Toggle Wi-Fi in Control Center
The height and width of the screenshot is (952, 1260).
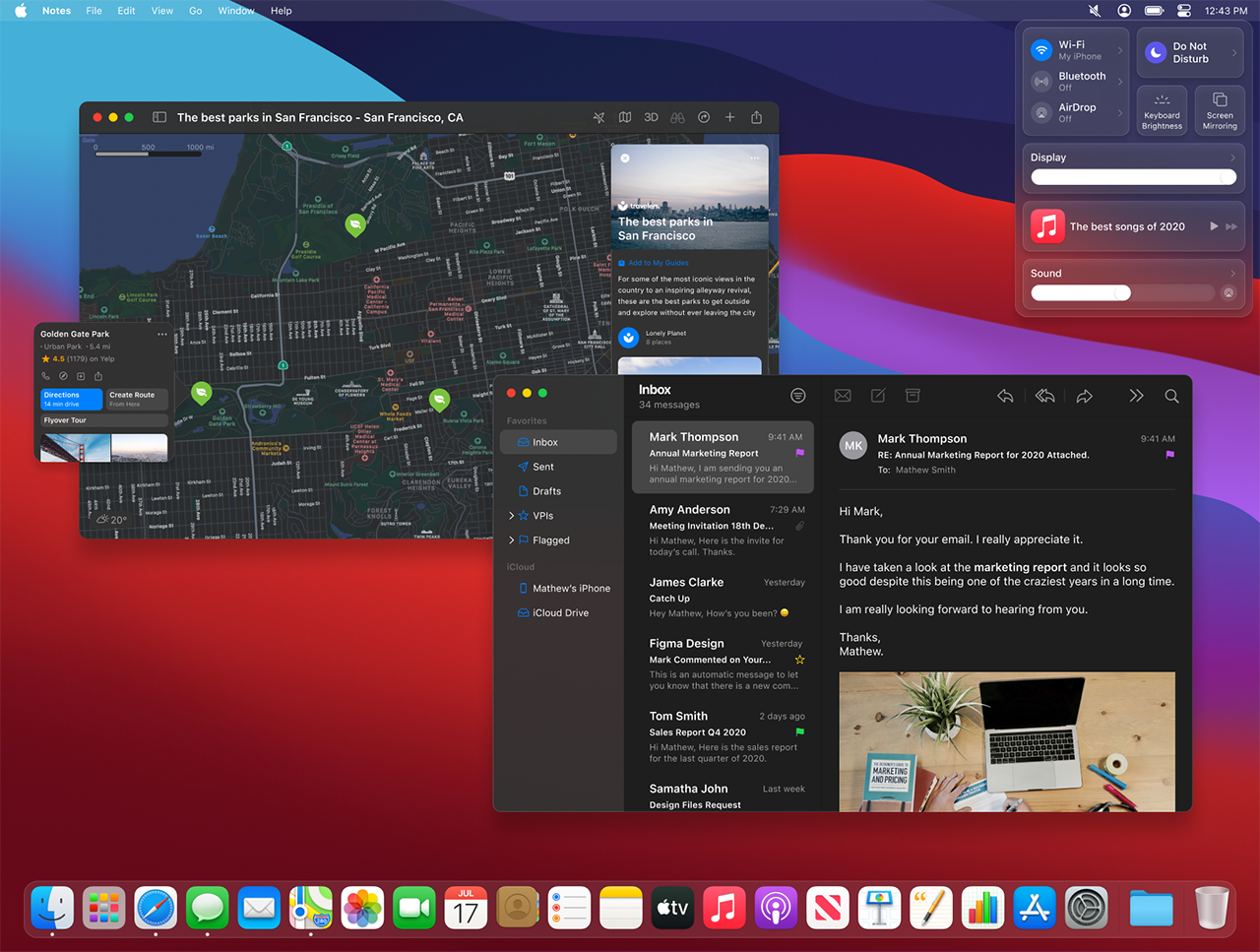pos(1041,50)
